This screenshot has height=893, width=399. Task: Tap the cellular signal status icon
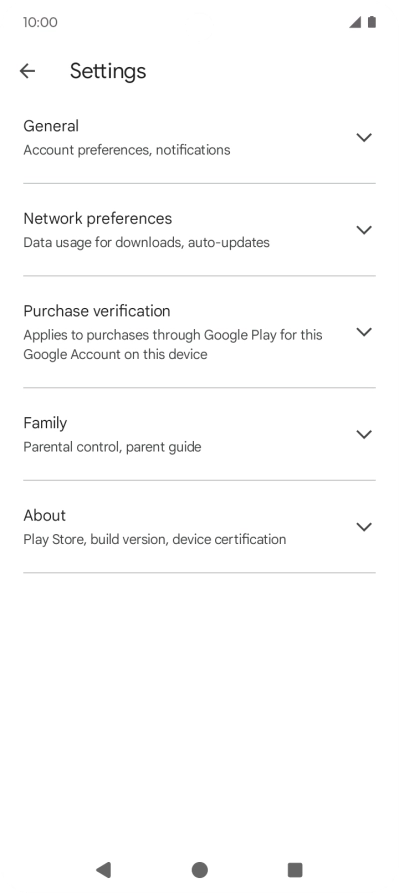(355, 22)
